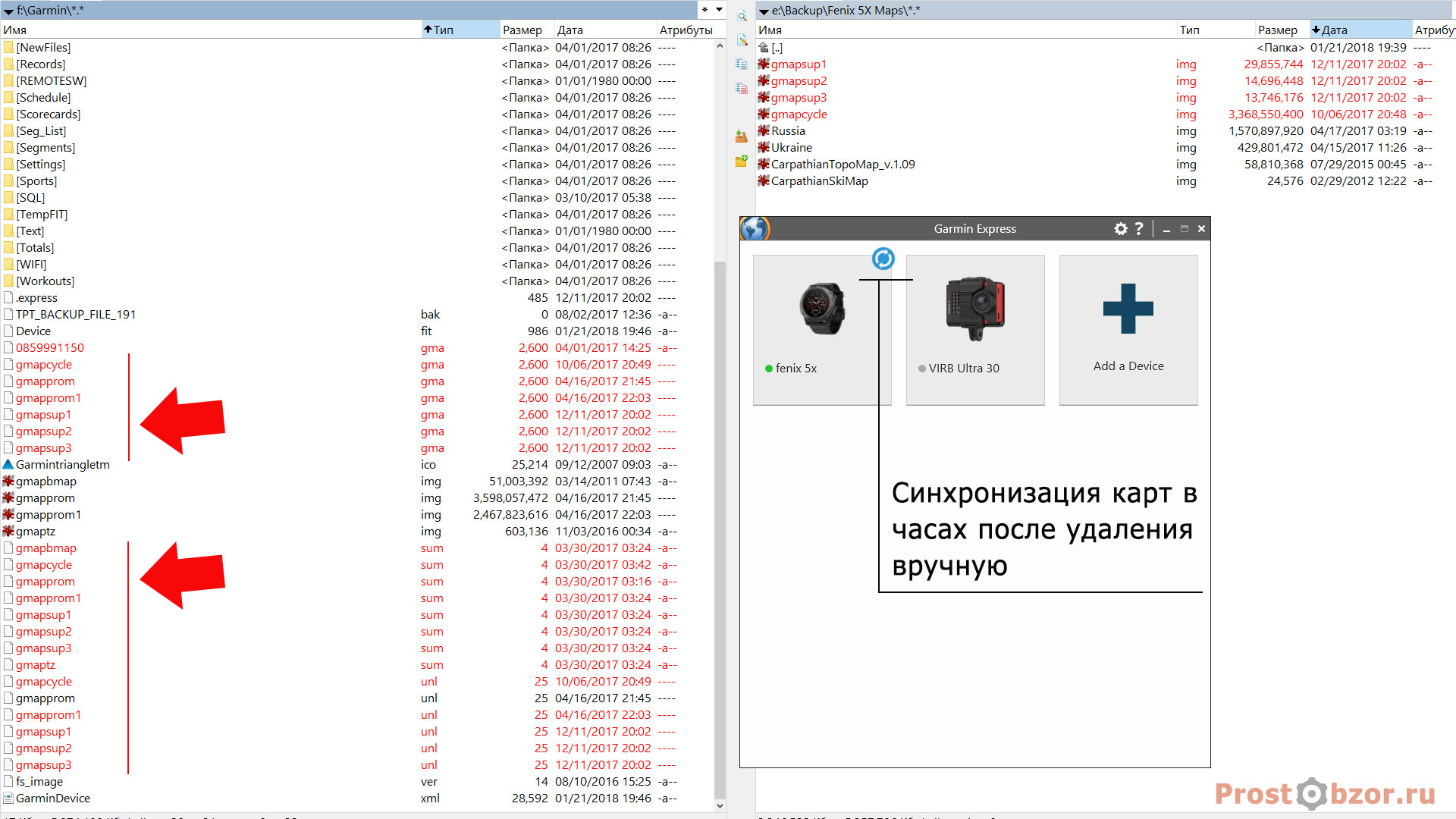Select the VIRB Ultra 30 device
The width and height of the screenshot is (1456, 819).
coord(975,330)
